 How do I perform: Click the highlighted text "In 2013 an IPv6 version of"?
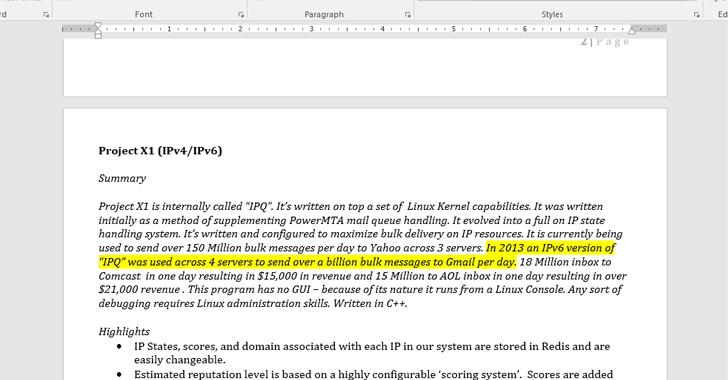pyautogui.click(x=550, y=248)
